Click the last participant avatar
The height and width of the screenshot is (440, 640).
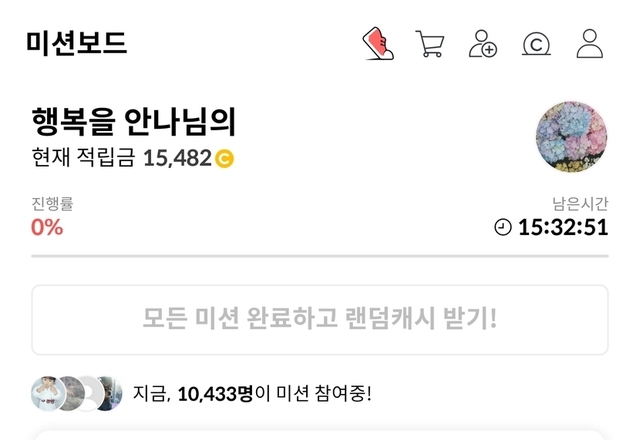109,393
